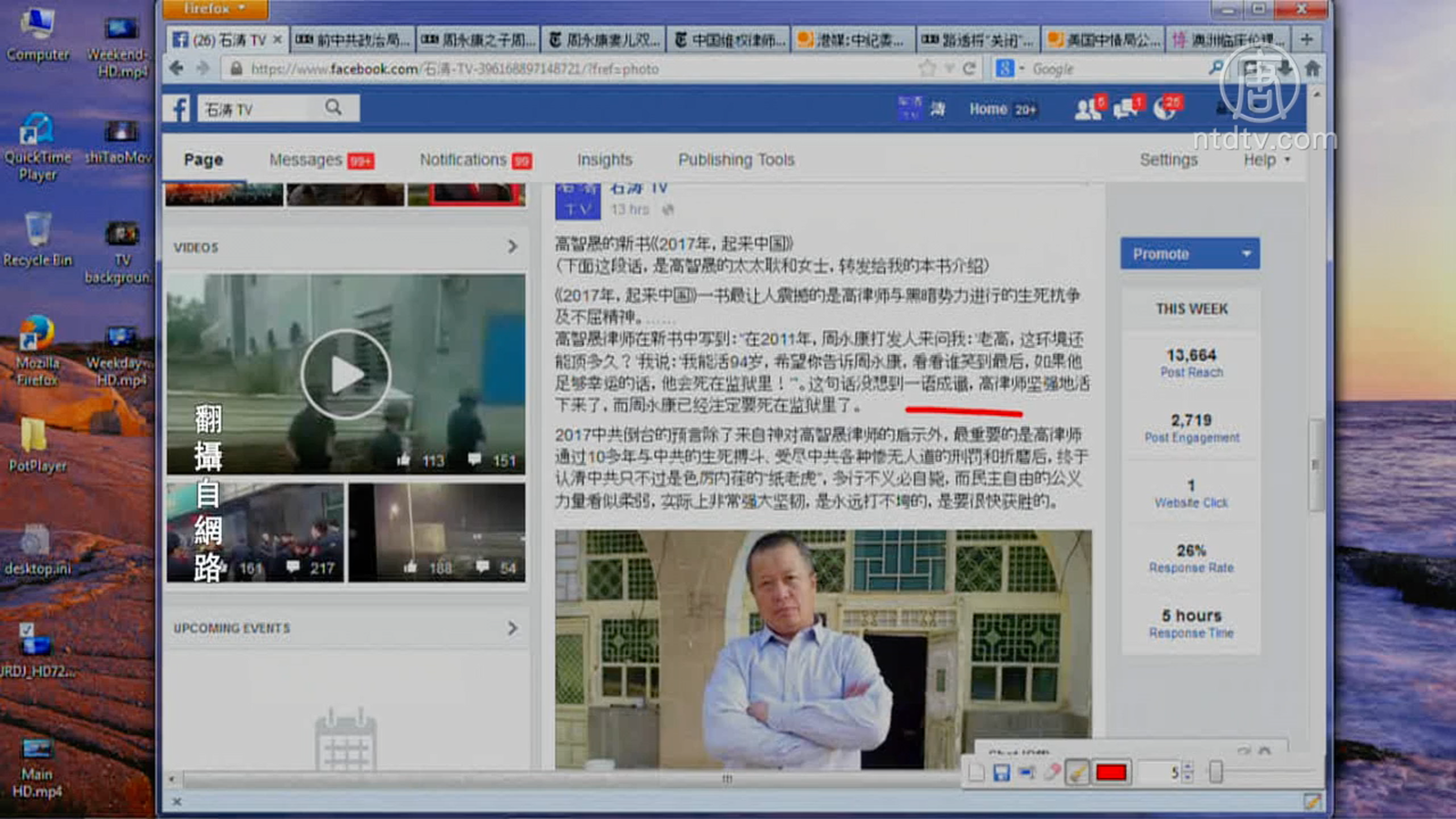Click the browser reload icon
Screen dimensions: 1456x819
[x=970, y=68]
